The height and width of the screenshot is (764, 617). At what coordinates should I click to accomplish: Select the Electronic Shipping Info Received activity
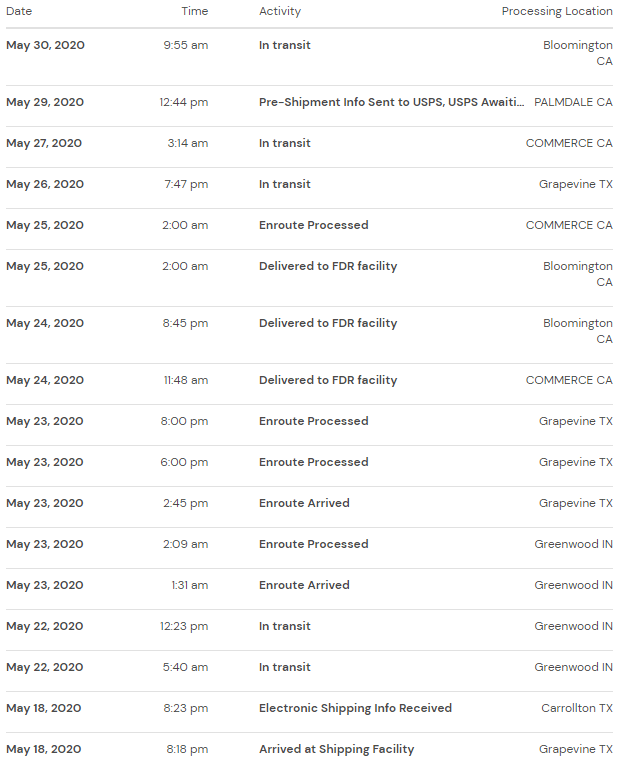355,708
